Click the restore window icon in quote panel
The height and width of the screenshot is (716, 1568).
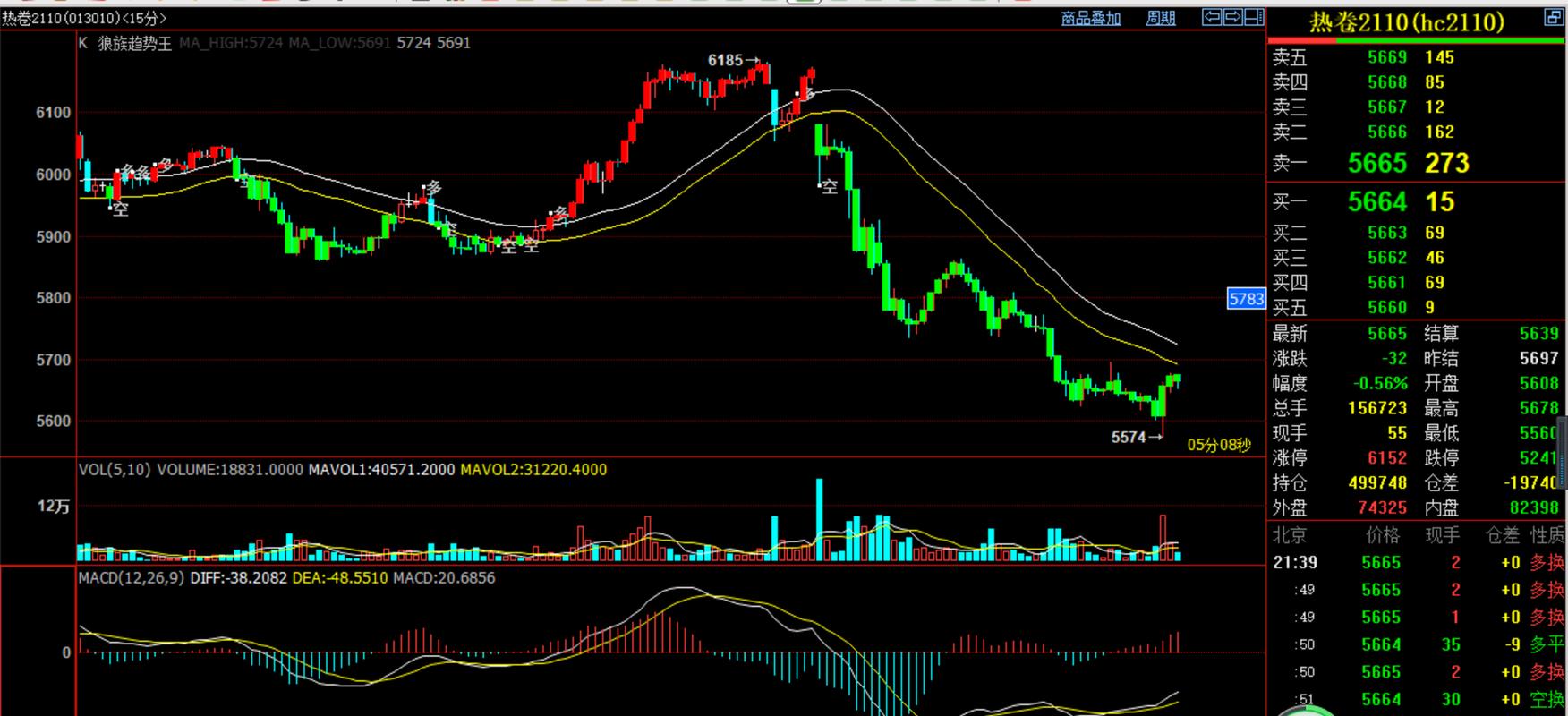(x=1553, y=18)
